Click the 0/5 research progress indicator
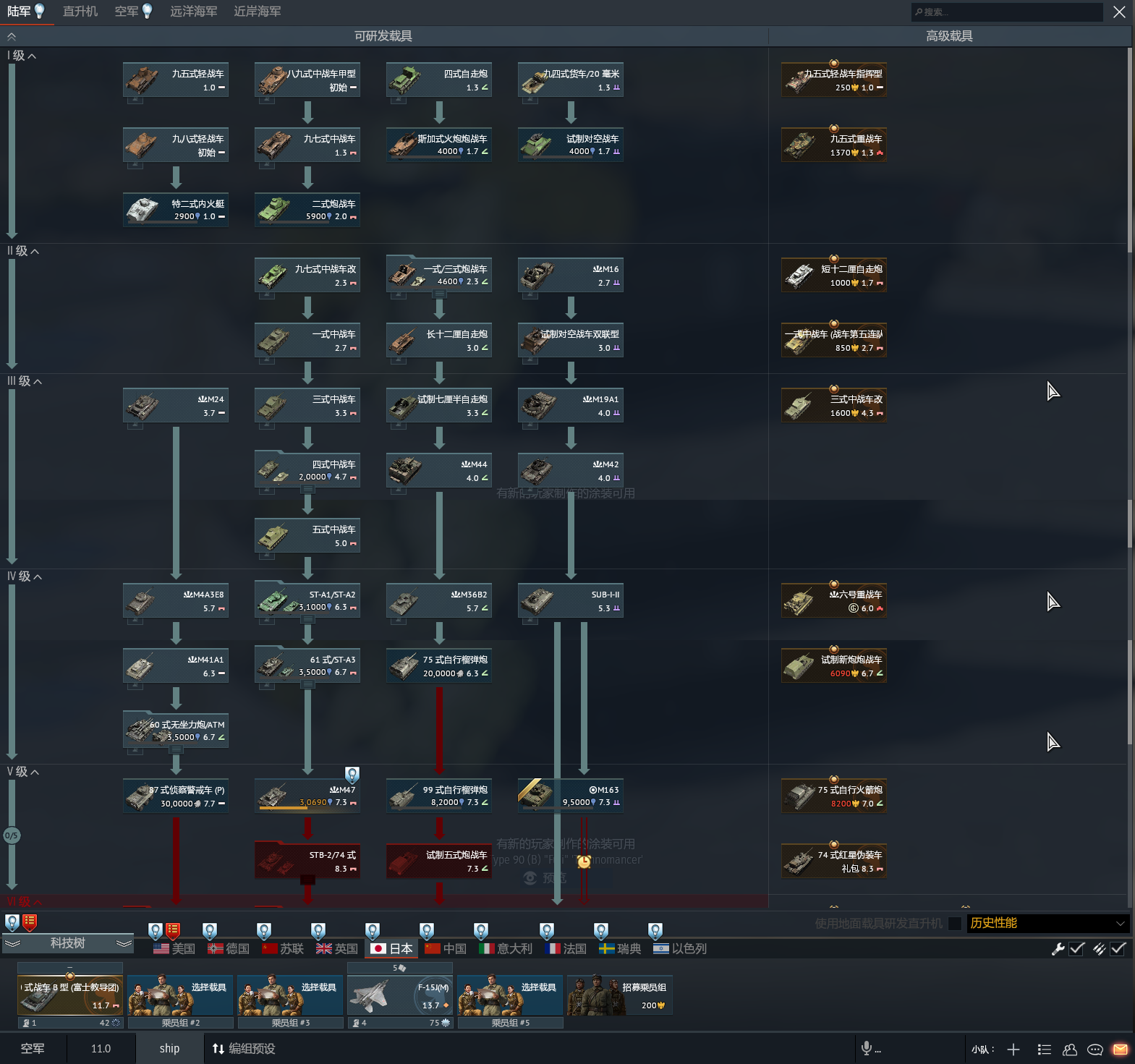 tap(12, 835)
